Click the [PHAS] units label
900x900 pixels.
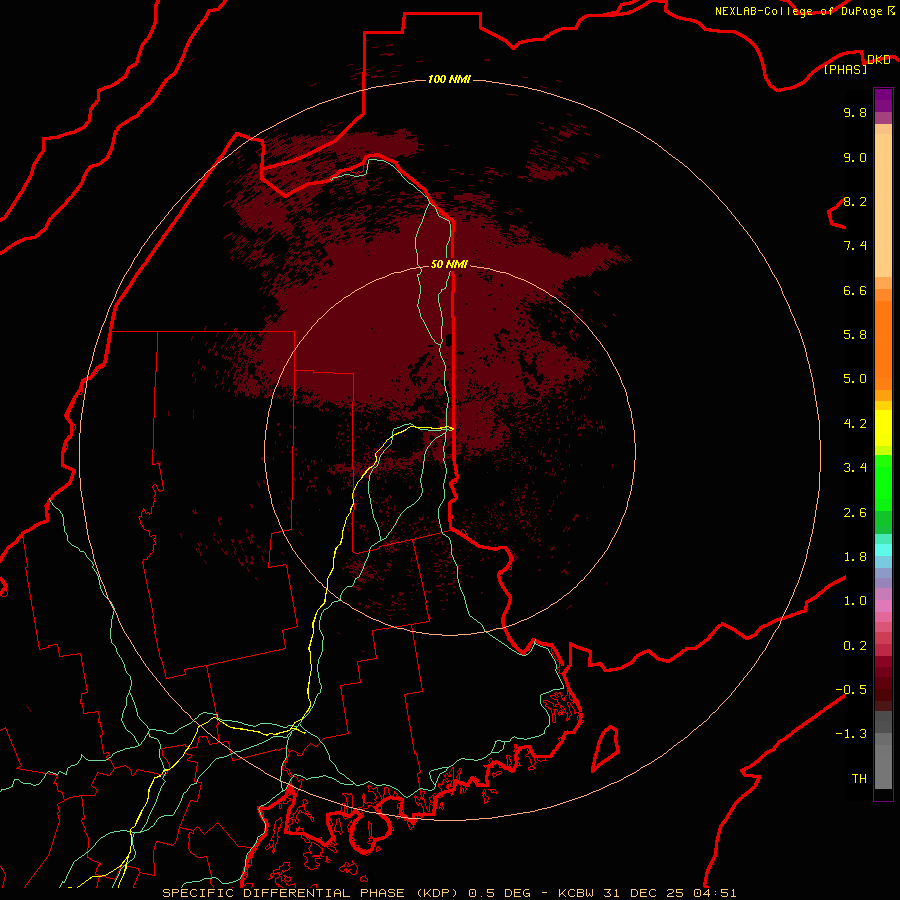(845, 70)
